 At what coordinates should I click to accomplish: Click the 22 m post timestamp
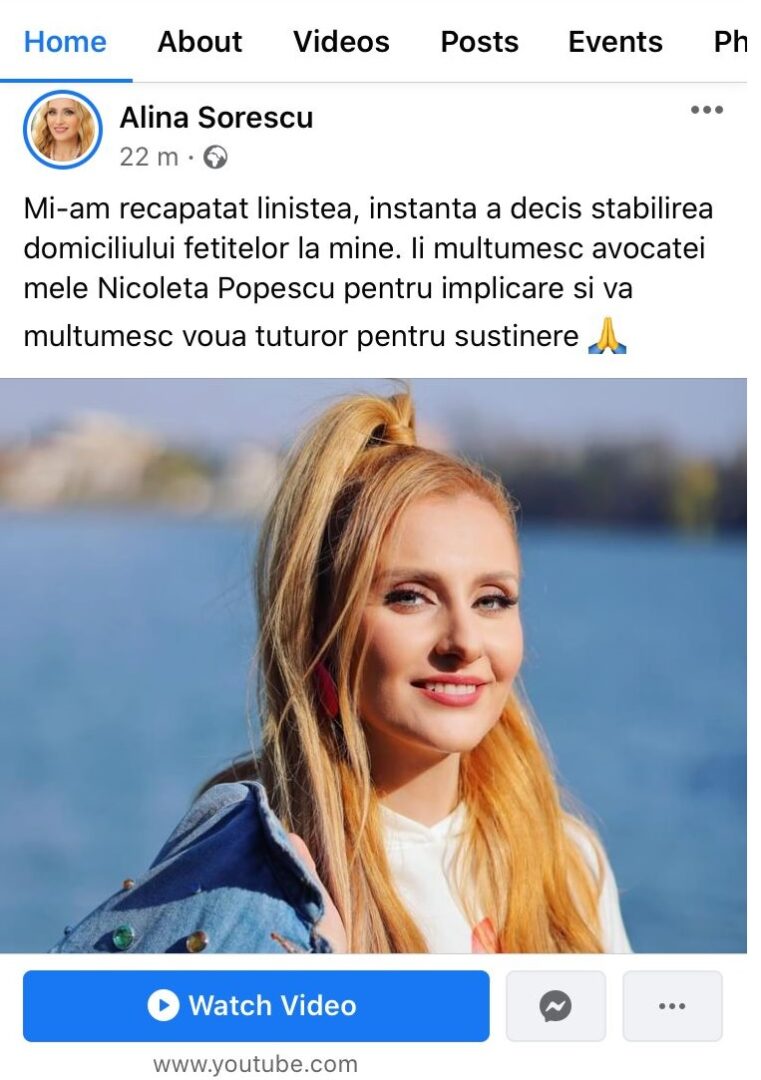[x=149, y=157]
